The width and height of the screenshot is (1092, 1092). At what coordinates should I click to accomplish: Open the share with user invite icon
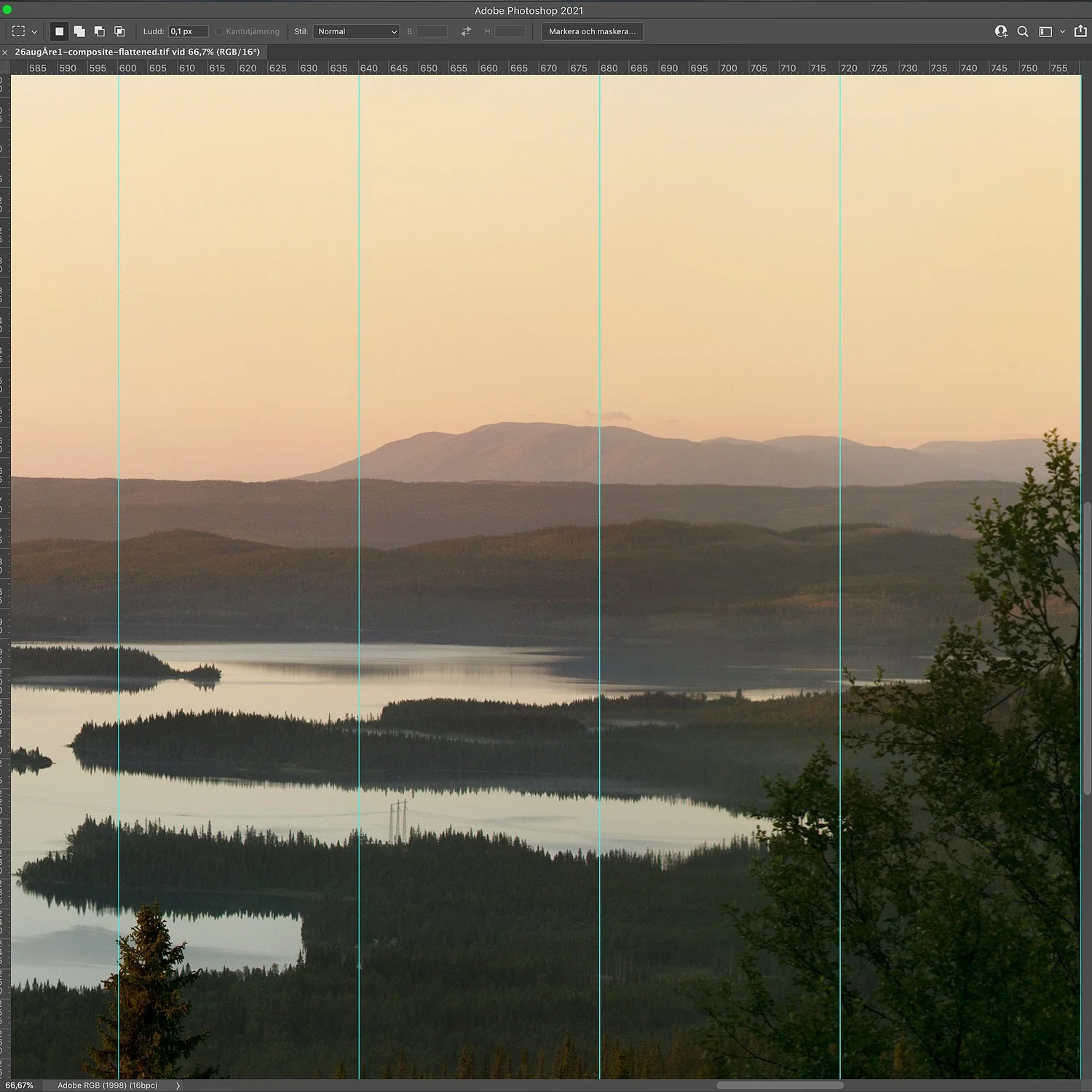coord(1001,31)
